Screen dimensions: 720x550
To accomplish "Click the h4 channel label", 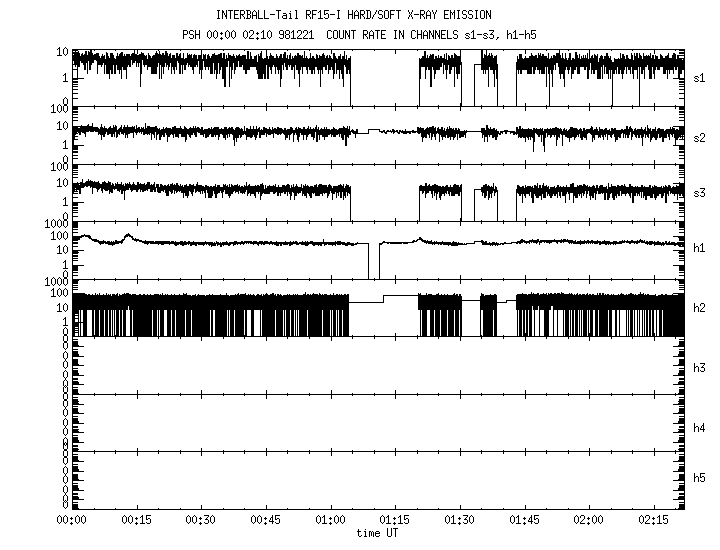I will (699, 428).
